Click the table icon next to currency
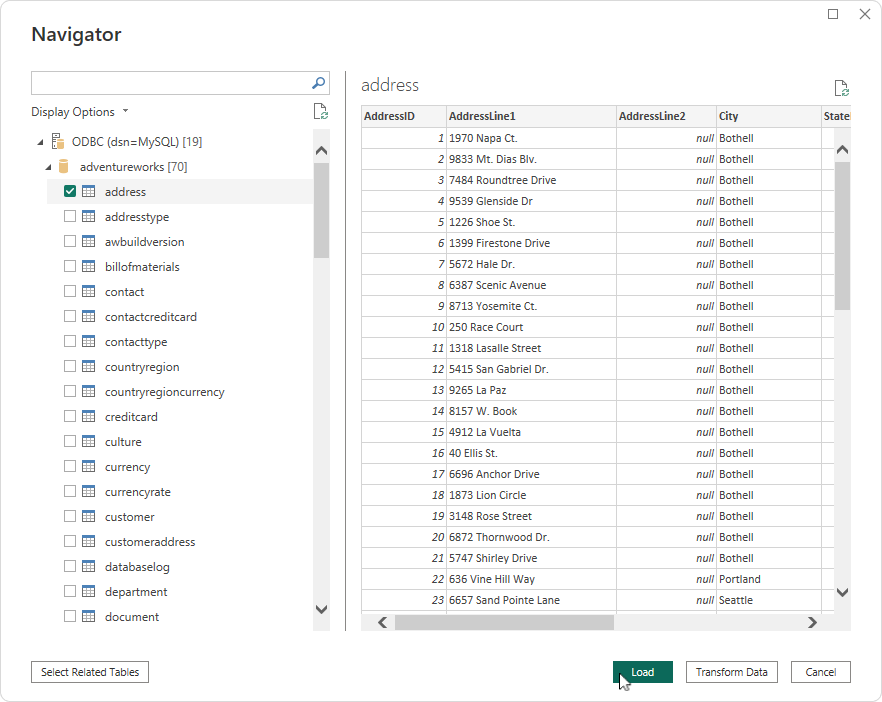 89,467
